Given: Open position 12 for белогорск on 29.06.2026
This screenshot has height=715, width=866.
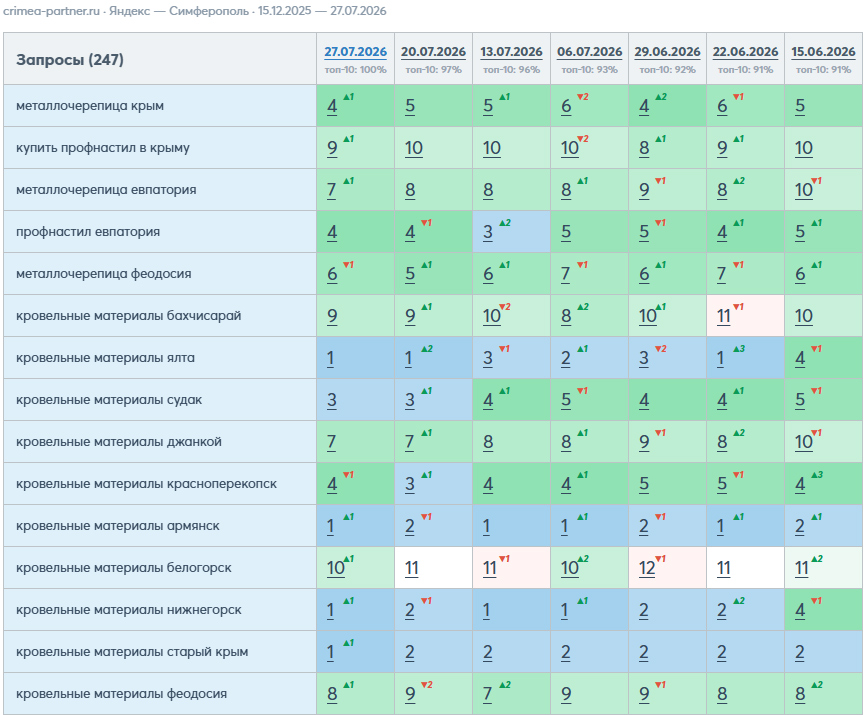Looking at the screenshot, I should [x=647, y=568].
